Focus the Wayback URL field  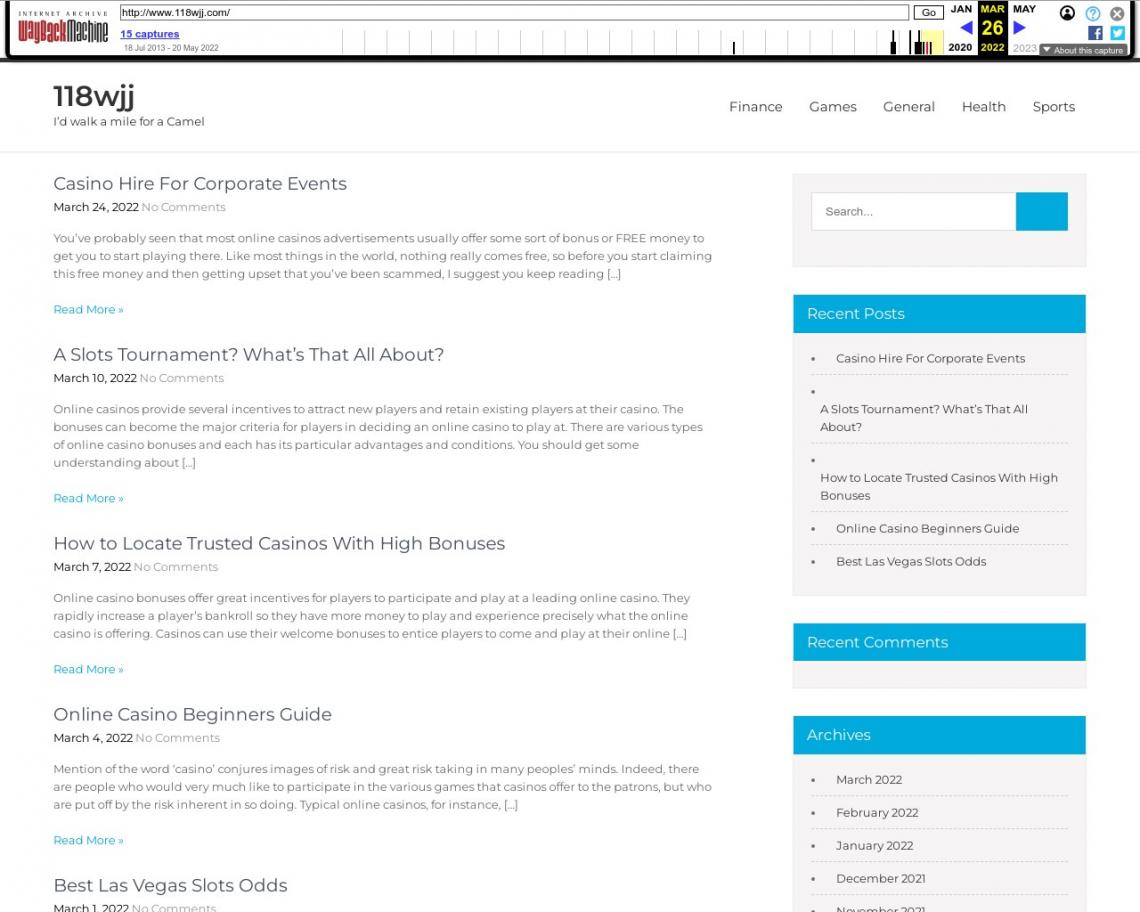click(x=514, y=12)
